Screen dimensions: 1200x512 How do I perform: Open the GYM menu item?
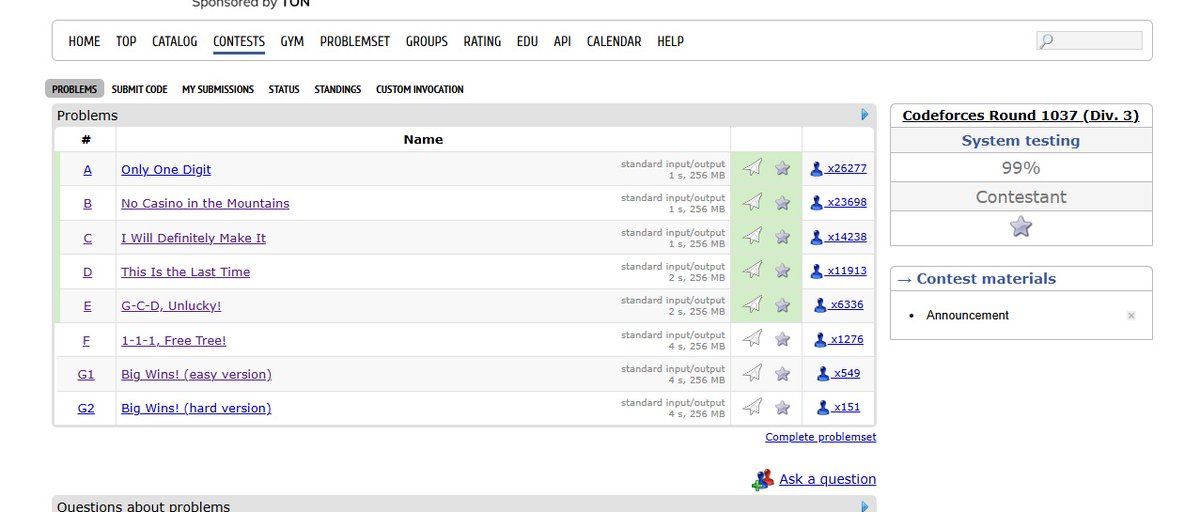(292, 41)
